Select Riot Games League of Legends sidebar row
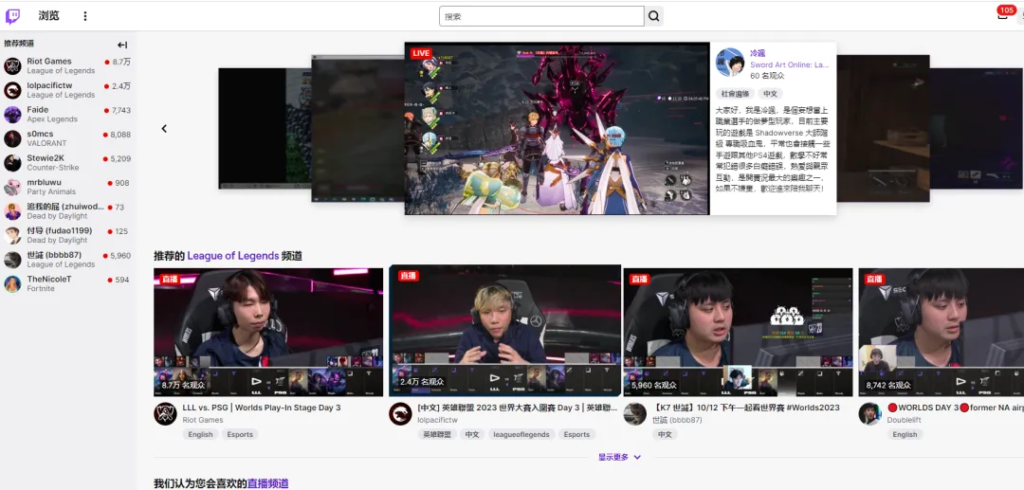 (68, 66)
